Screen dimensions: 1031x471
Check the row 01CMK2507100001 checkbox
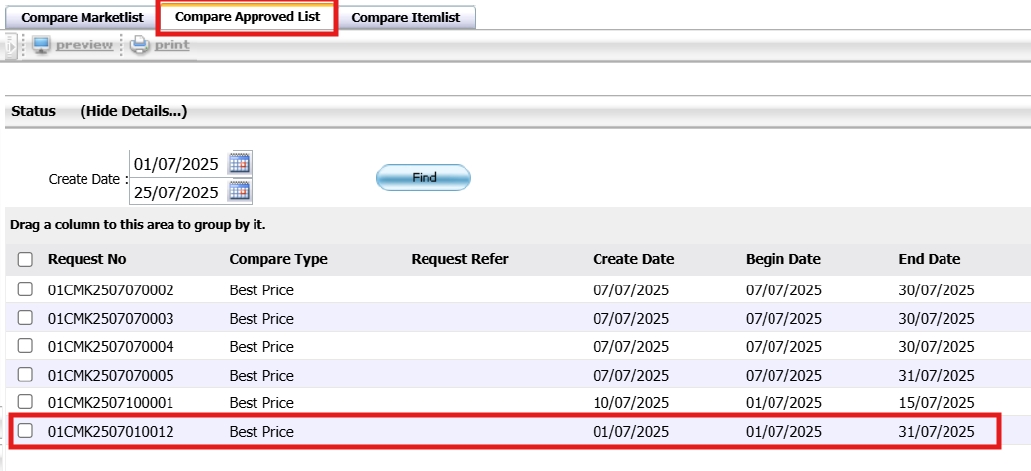pyautogui.click(x=25, y=403)
